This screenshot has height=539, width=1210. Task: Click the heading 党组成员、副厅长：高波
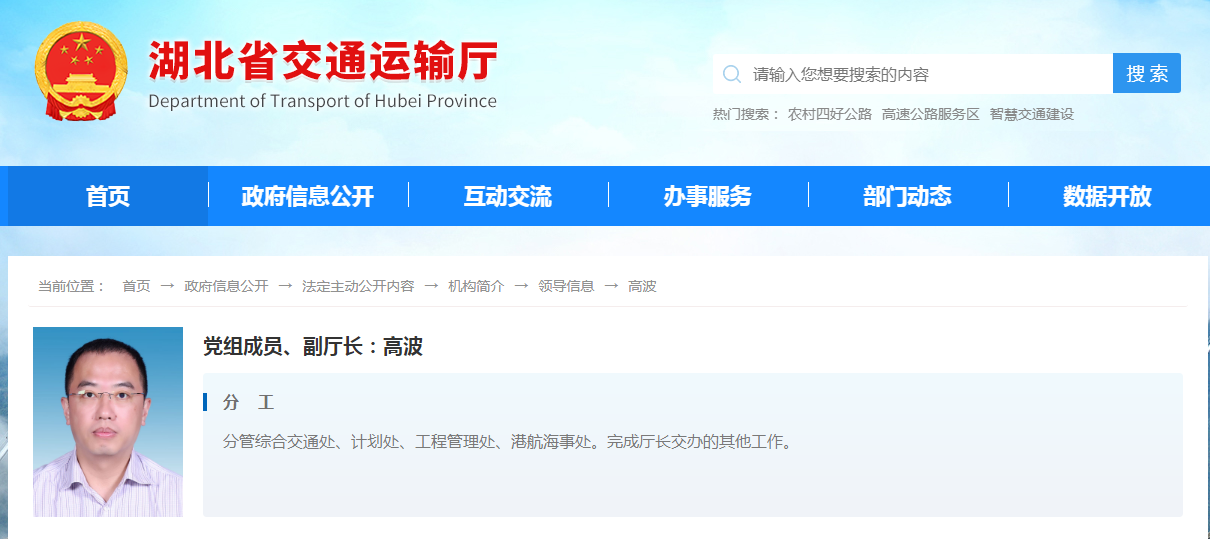pyautogui.click(x=313, y=347)
